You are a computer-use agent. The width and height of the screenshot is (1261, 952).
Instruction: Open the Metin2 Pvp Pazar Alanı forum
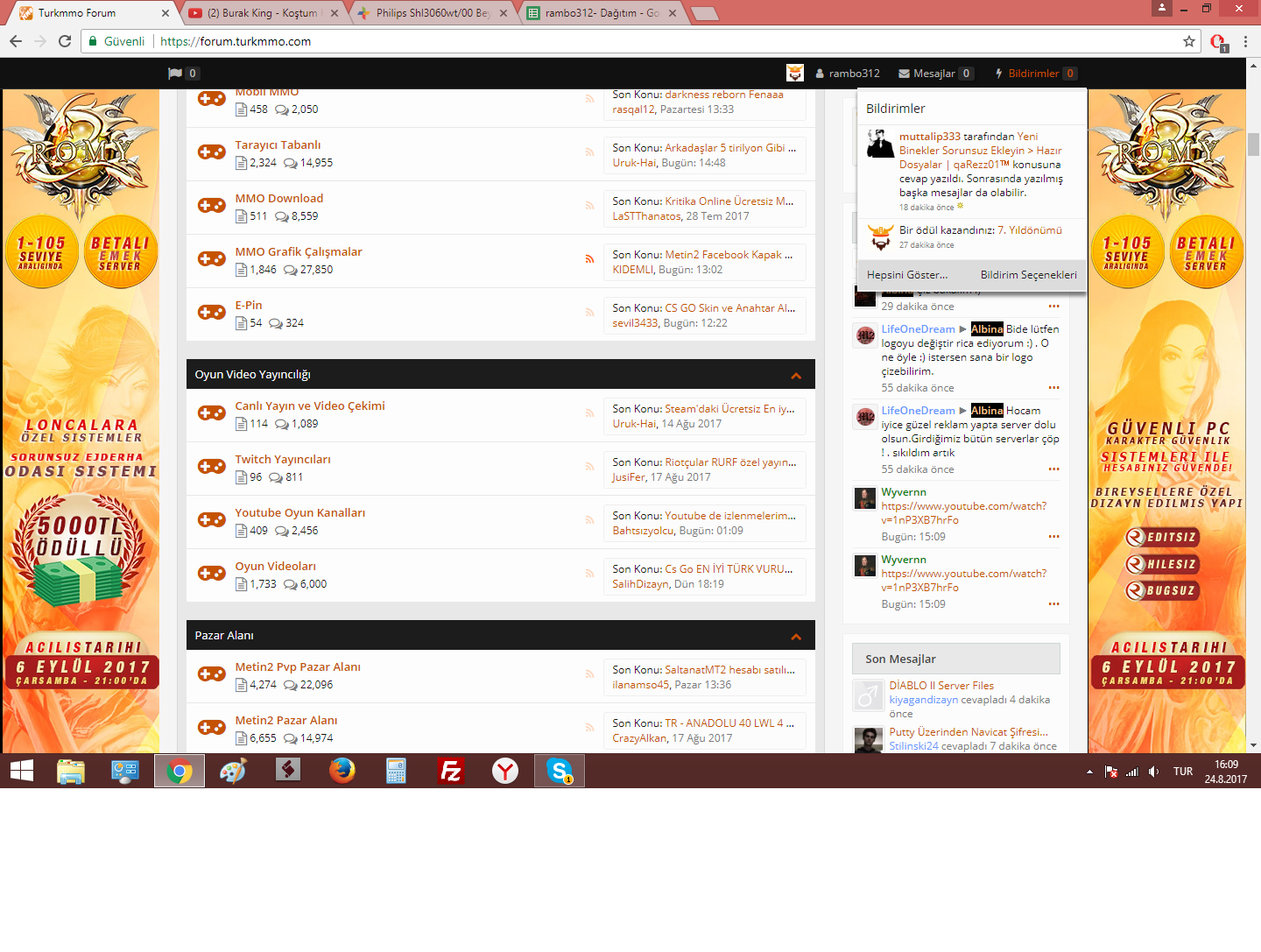coord(298,667)
